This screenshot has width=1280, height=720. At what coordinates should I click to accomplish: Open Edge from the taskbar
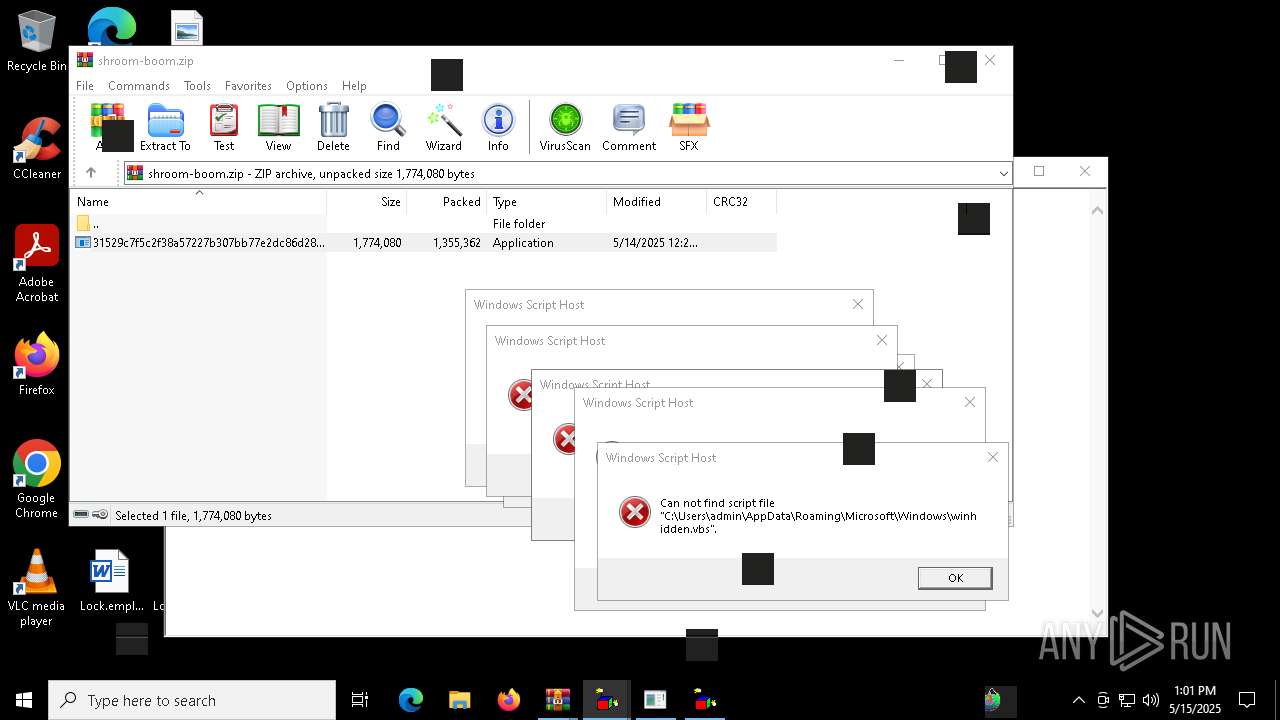[x=411, y=700]
